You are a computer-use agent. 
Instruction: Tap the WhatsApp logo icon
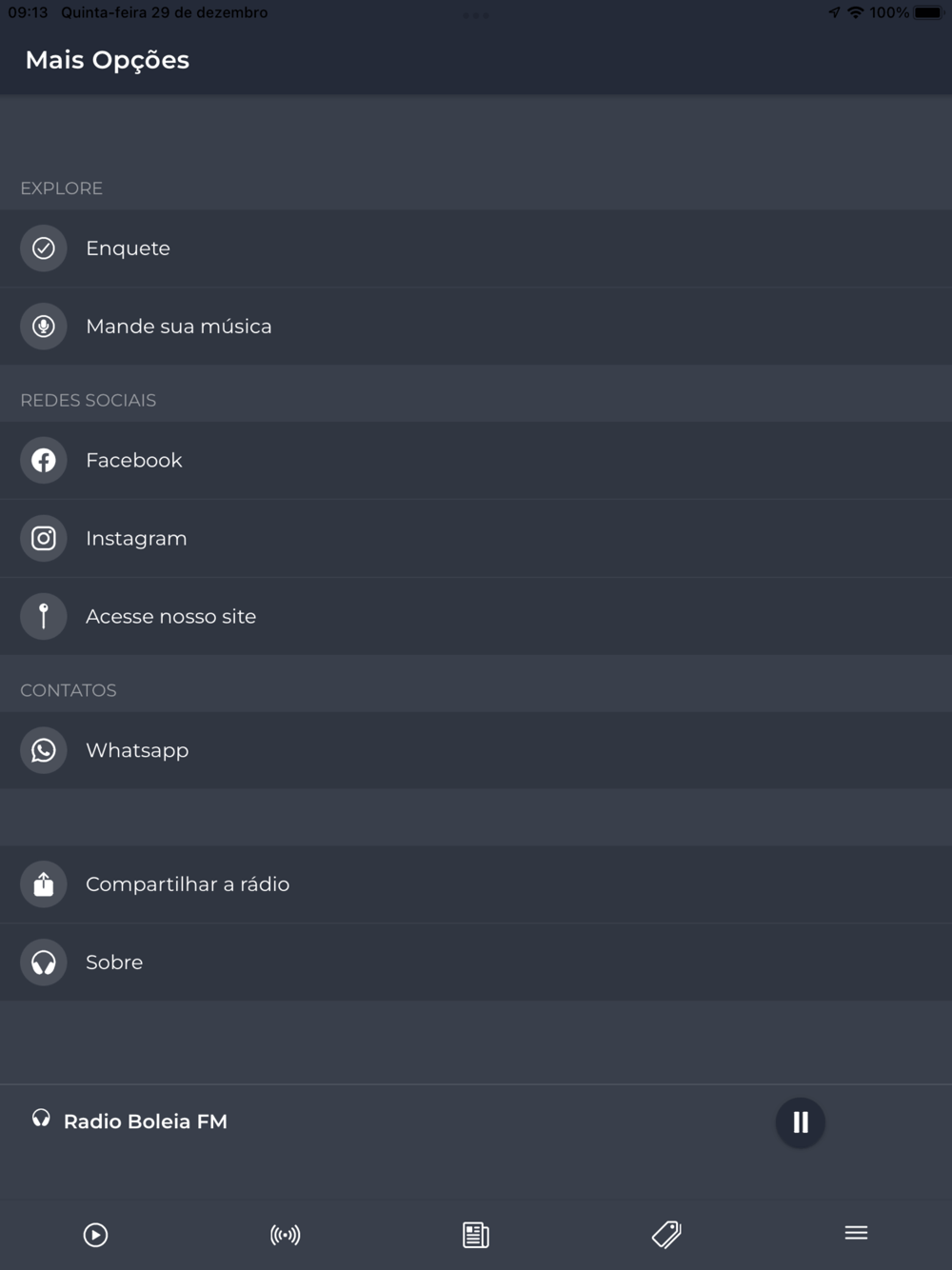click(44, 750)
